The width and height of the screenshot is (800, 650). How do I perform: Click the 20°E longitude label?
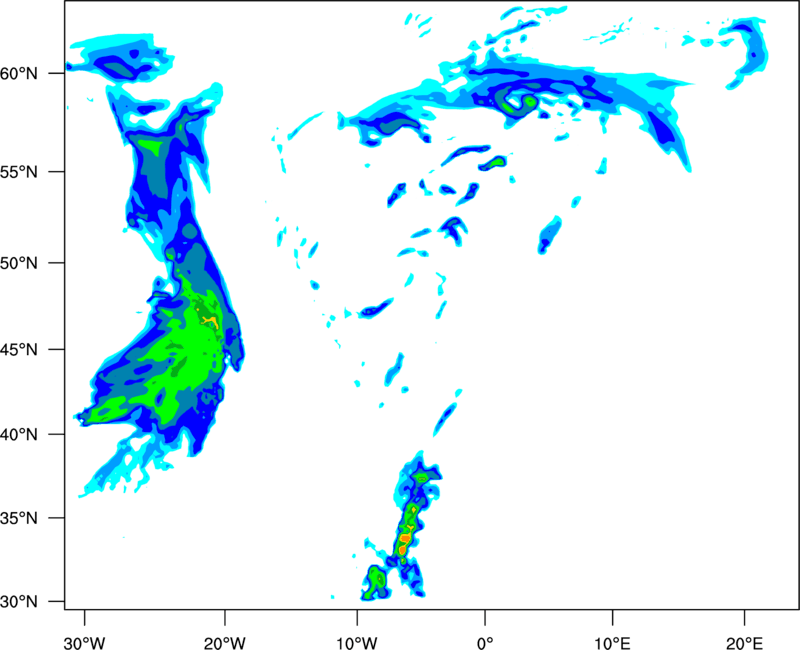744,643
